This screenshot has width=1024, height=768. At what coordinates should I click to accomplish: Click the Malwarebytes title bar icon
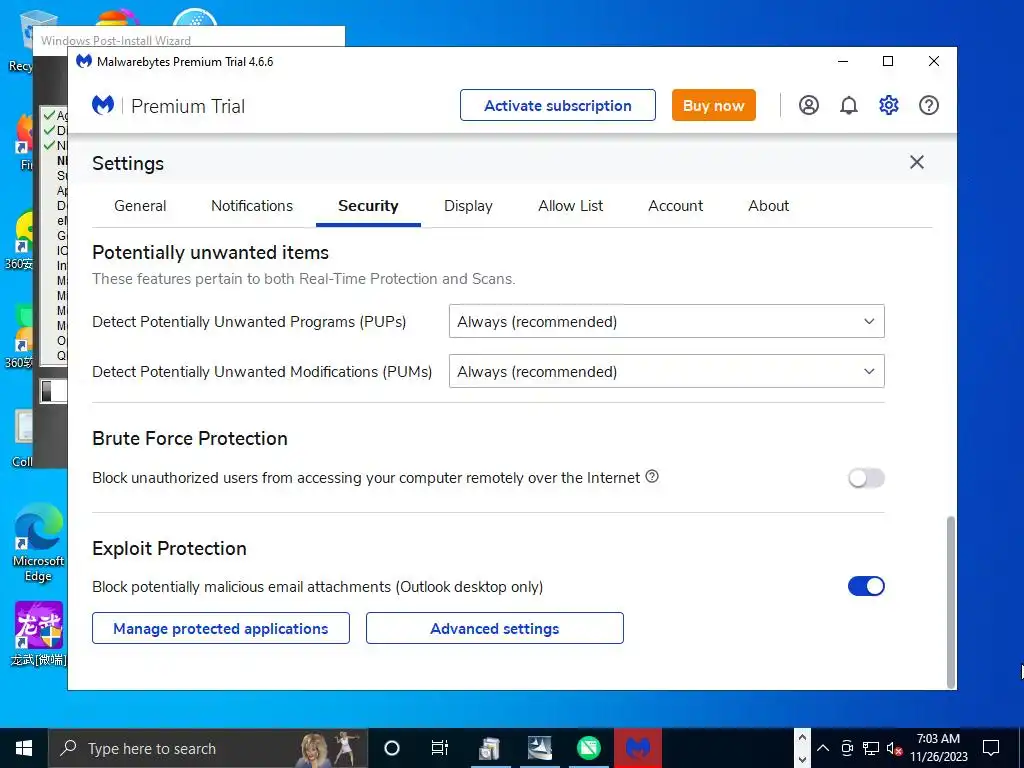(x=84, y=61)
